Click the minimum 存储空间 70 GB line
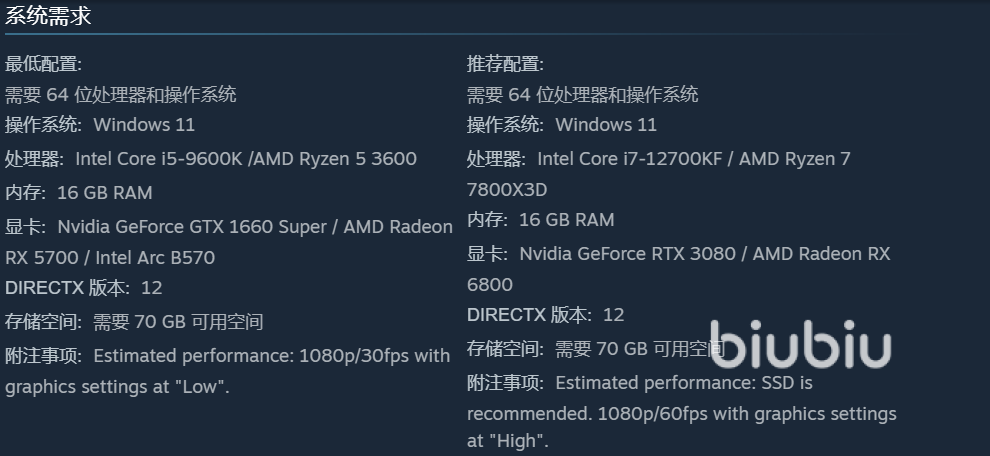Viewport: 990px width, 456px height. tap(134, 322)
